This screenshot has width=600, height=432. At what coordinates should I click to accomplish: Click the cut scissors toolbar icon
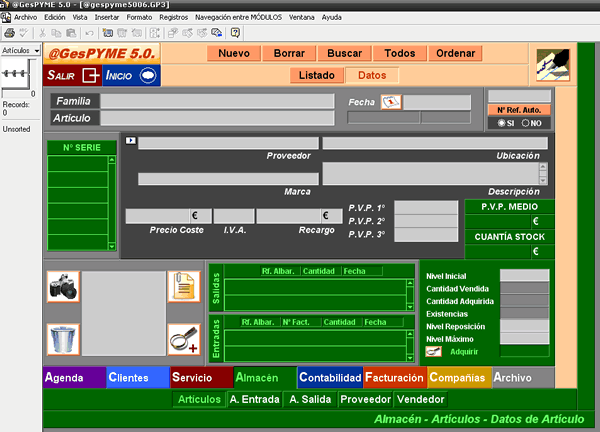[x=42, y=33]
